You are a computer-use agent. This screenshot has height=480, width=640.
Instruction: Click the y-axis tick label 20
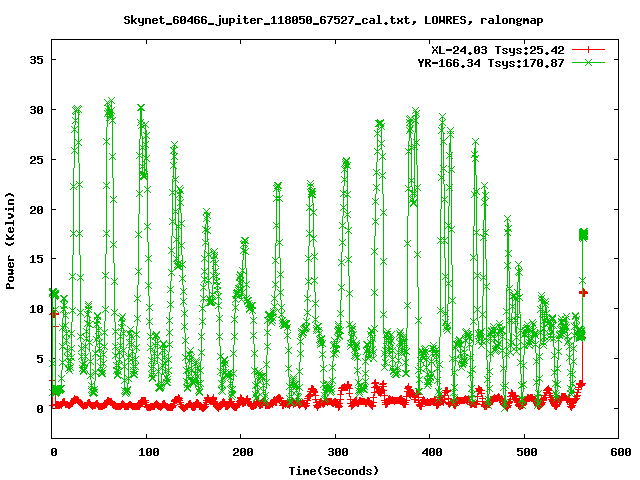coord(36,209)
